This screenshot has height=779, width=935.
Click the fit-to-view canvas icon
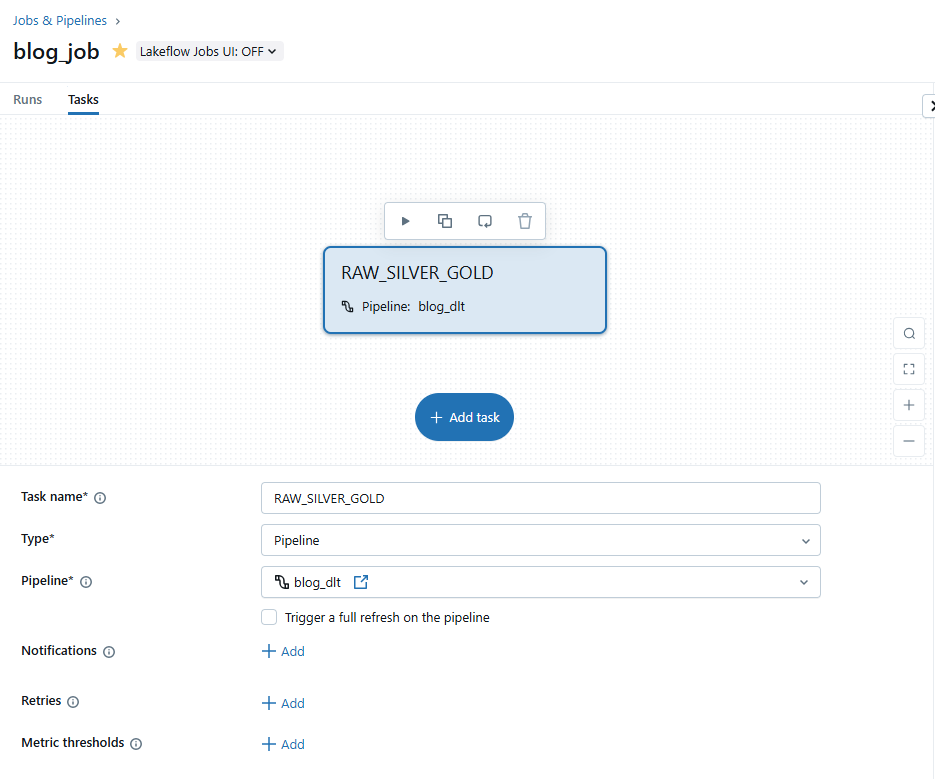pyautogui.click(x=909, y=369)
